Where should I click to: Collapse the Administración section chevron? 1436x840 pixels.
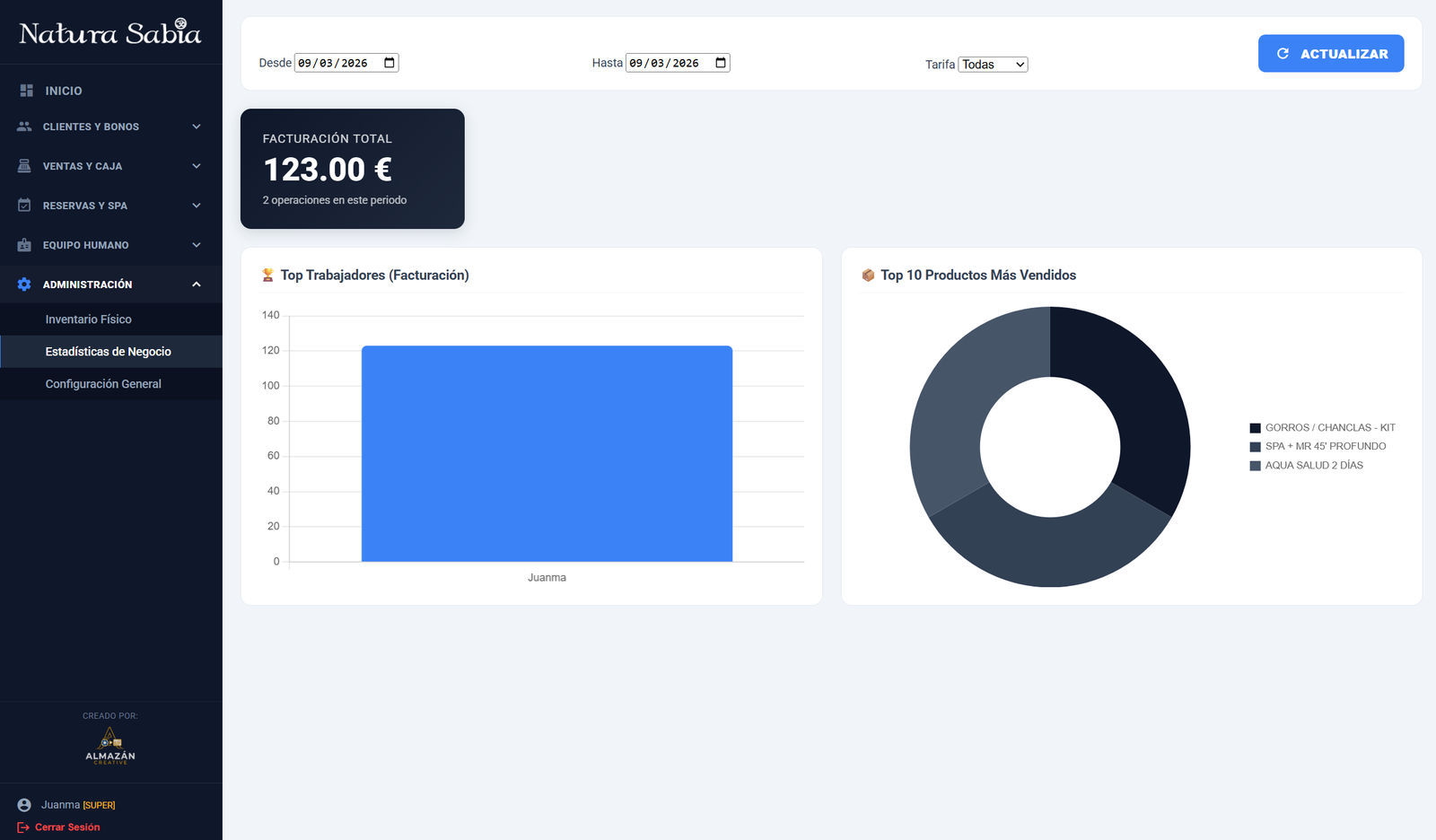[x=197, y=284]
